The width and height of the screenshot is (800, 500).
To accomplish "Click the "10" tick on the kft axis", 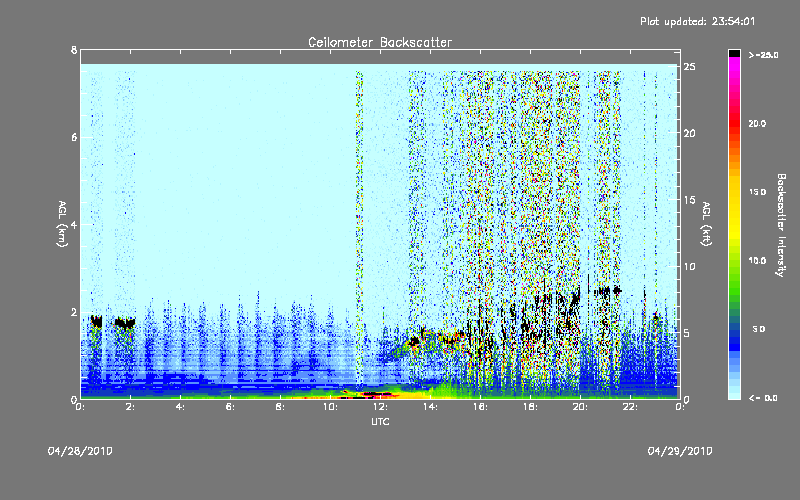I will pos(689,266).
